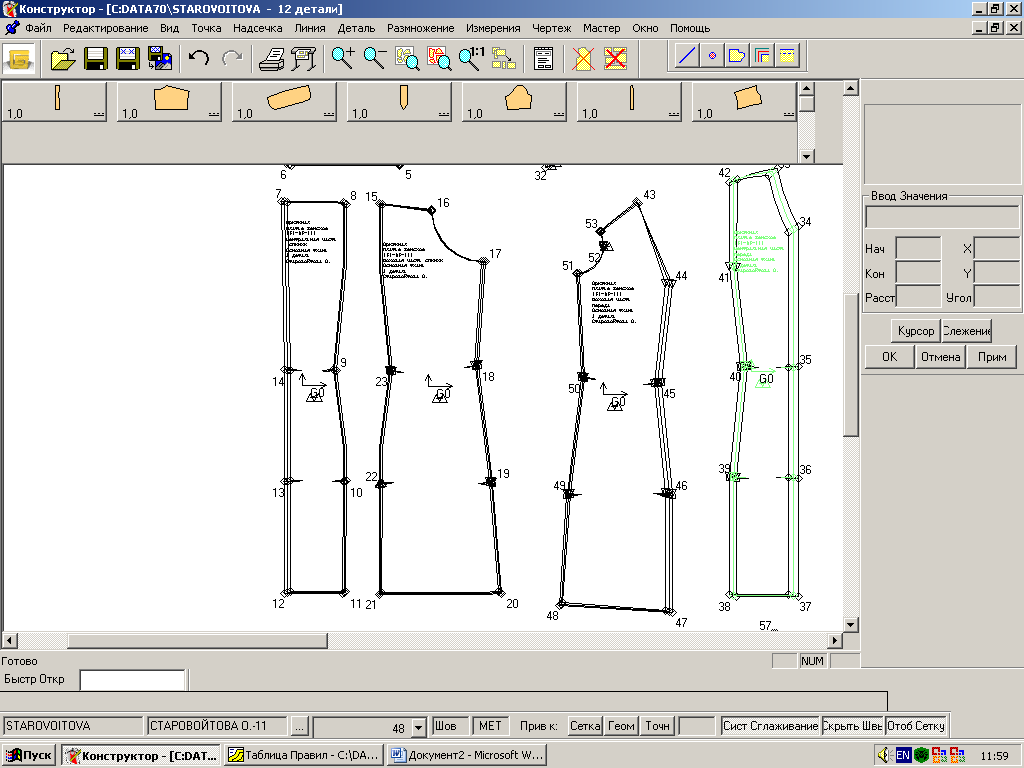Click the undo arrow icon
The image size is (1024, 768).
click(x=199, y=58)
